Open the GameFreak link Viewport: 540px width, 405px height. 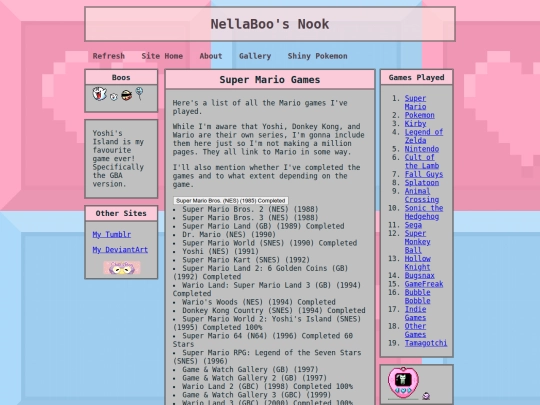coord(424,284)
